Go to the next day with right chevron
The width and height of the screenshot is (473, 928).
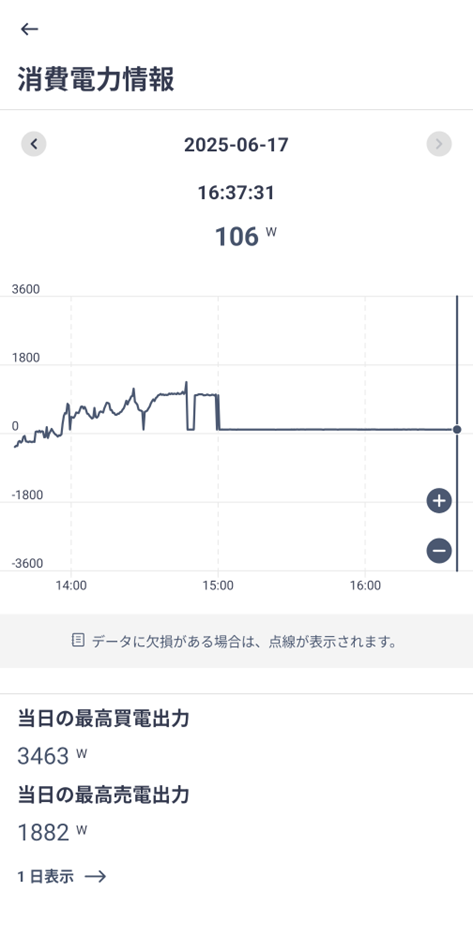click(x=439, y=144)
